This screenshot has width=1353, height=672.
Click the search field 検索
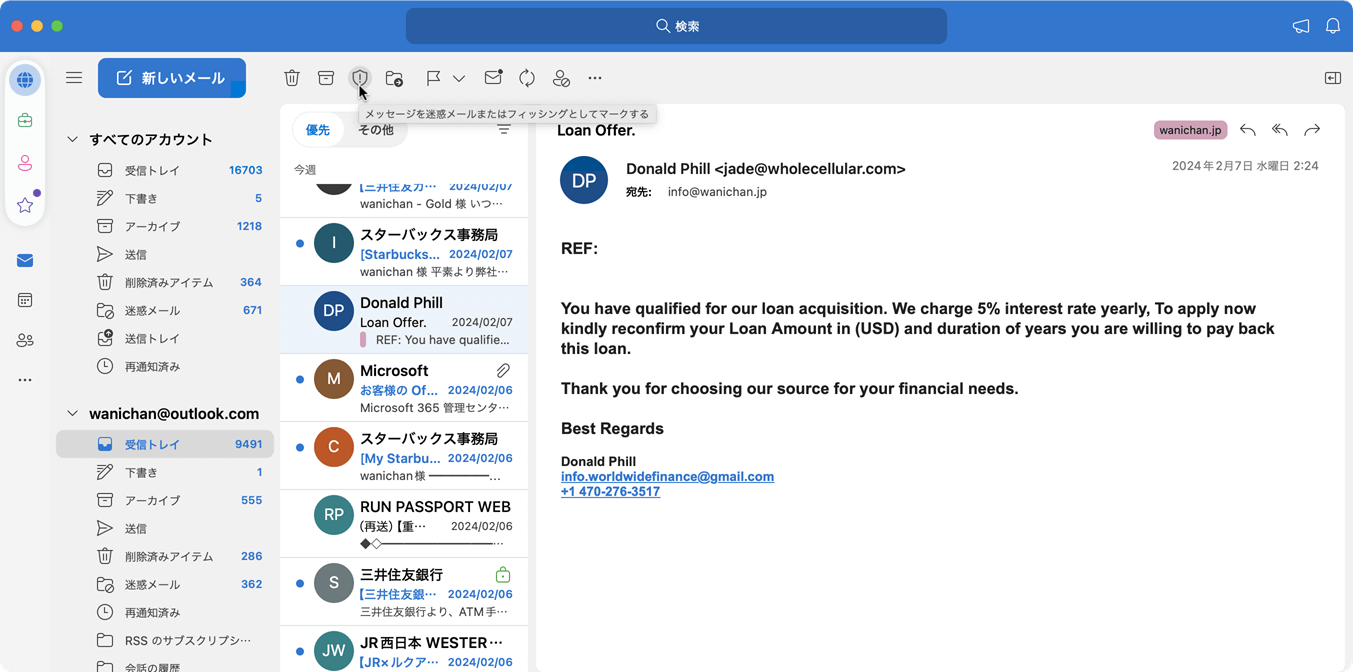[676, 26]
